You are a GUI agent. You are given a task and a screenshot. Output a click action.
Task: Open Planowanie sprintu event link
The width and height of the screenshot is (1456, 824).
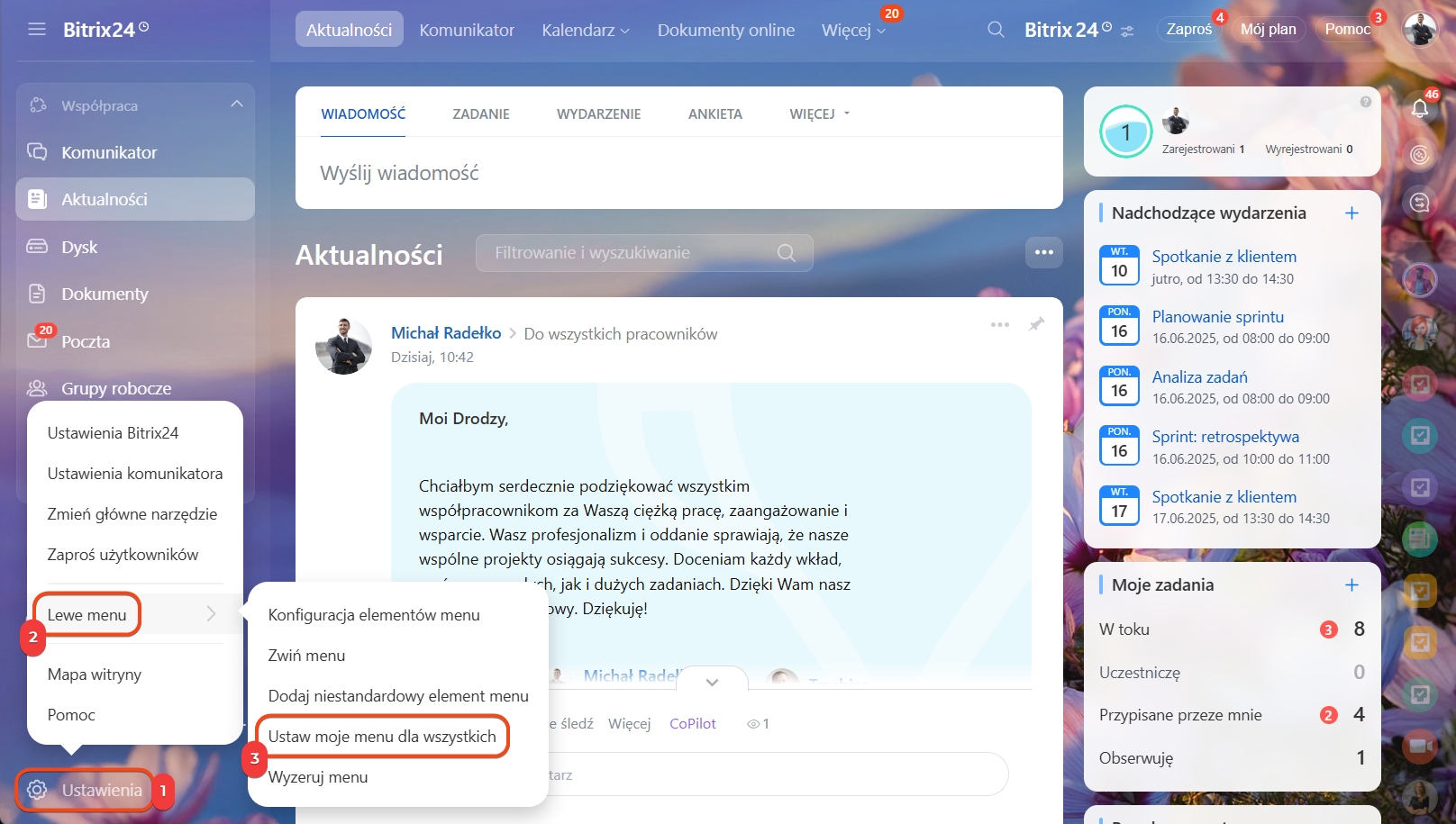tap(1218, 317)
